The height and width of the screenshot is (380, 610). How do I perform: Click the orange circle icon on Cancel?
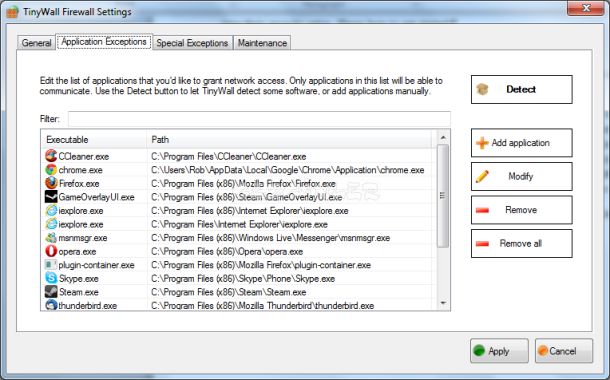(542, 351)
